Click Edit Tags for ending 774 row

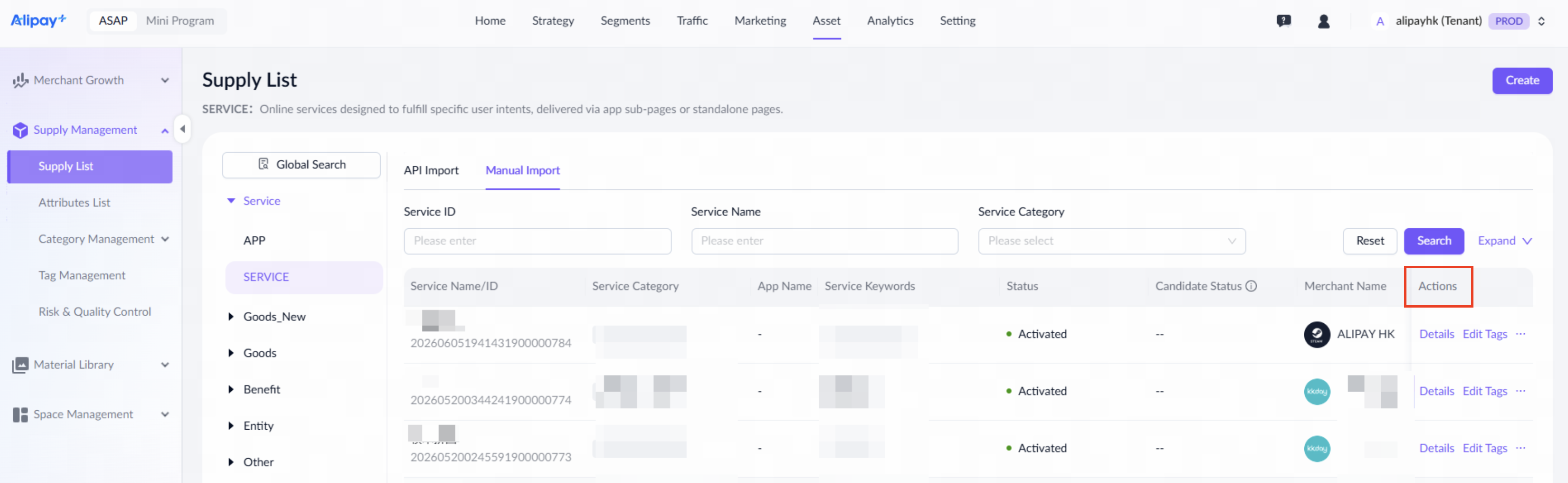coord(1484,391)
